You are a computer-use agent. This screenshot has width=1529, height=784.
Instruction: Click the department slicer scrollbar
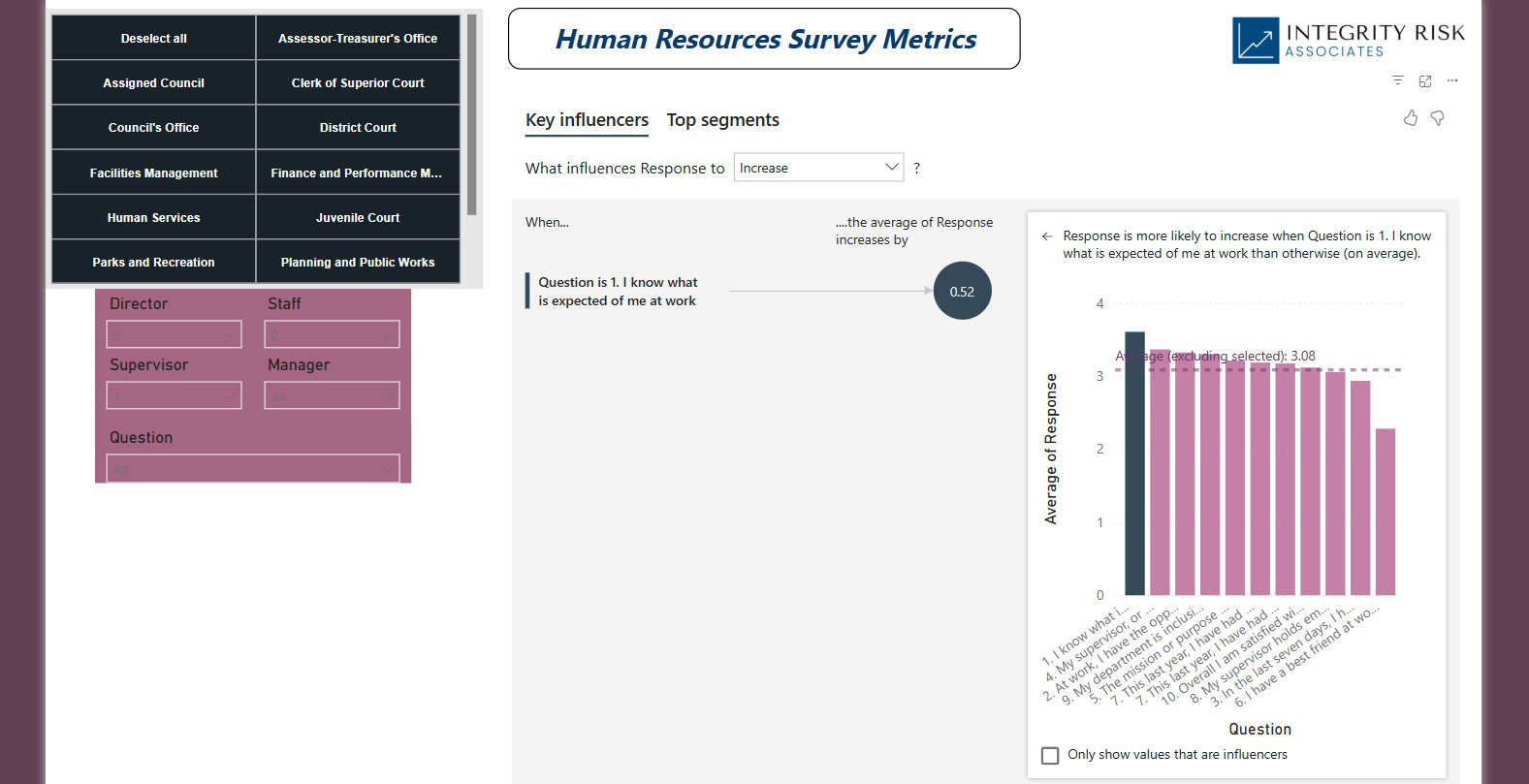point(472,114)
